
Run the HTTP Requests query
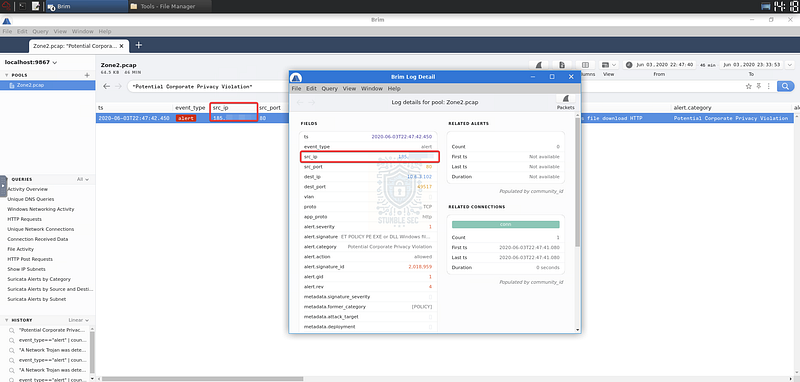click(24, 219)
